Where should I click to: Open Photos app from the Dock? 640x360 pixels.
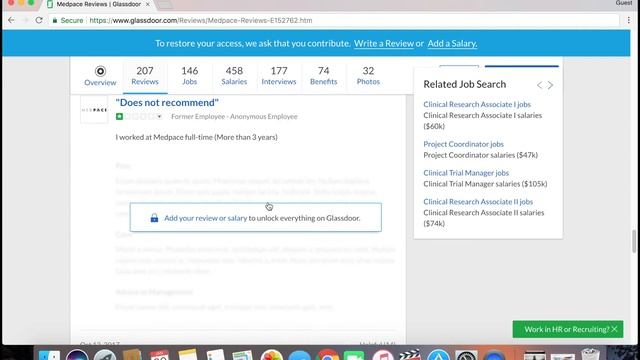[x=271, y=356]
